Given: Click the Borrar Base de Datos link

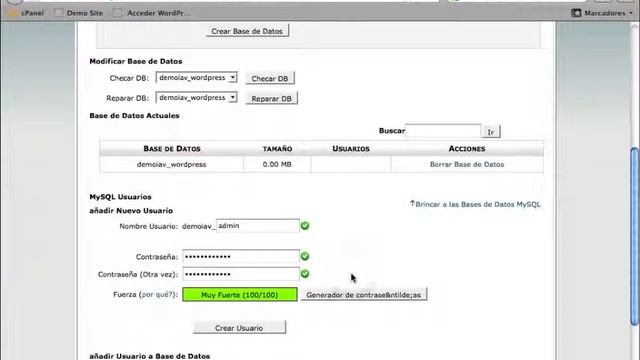Looking at the screenshot, I should tap(467, 164).
